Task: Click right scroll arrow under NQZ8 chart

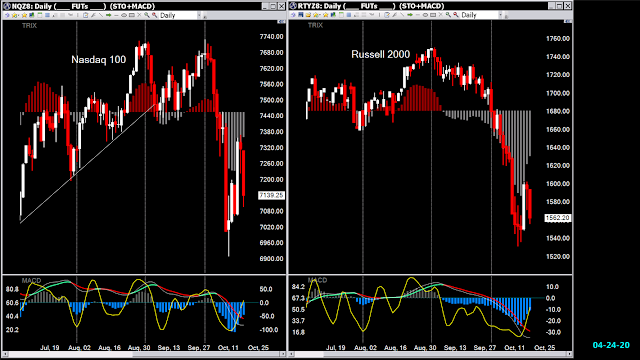Action: pos(283,354)
